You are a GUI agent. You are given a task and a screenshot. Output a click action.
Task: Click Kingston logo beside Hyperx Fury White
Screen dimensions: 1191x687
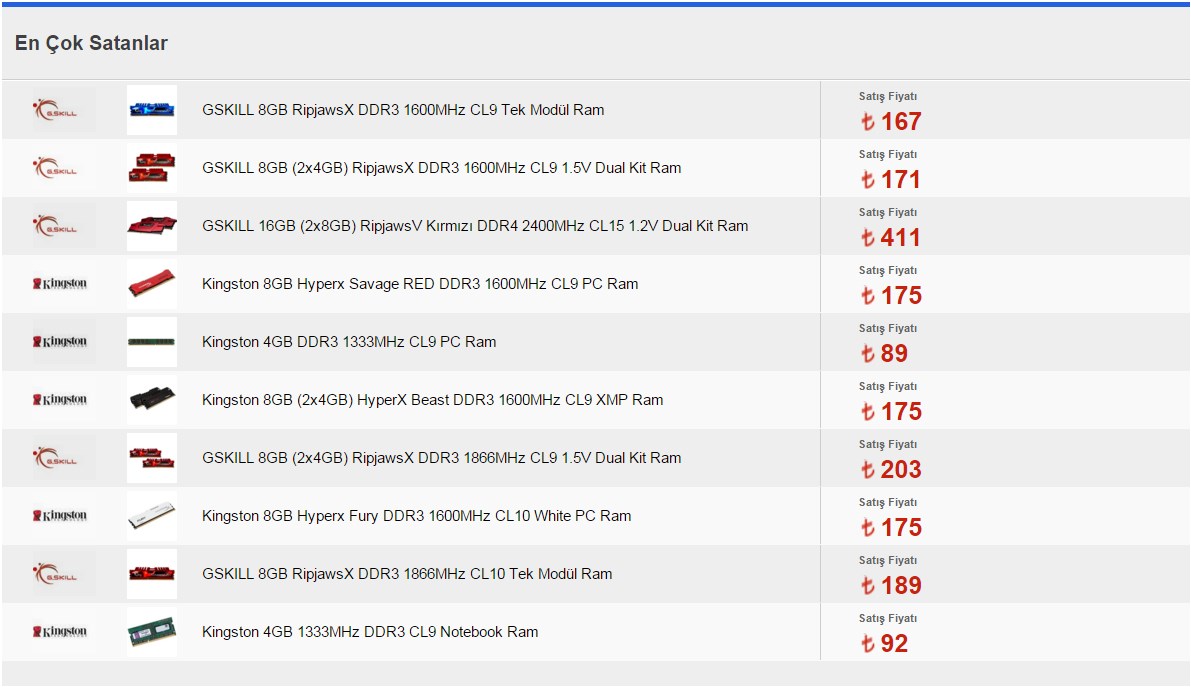tap(63, 516)
